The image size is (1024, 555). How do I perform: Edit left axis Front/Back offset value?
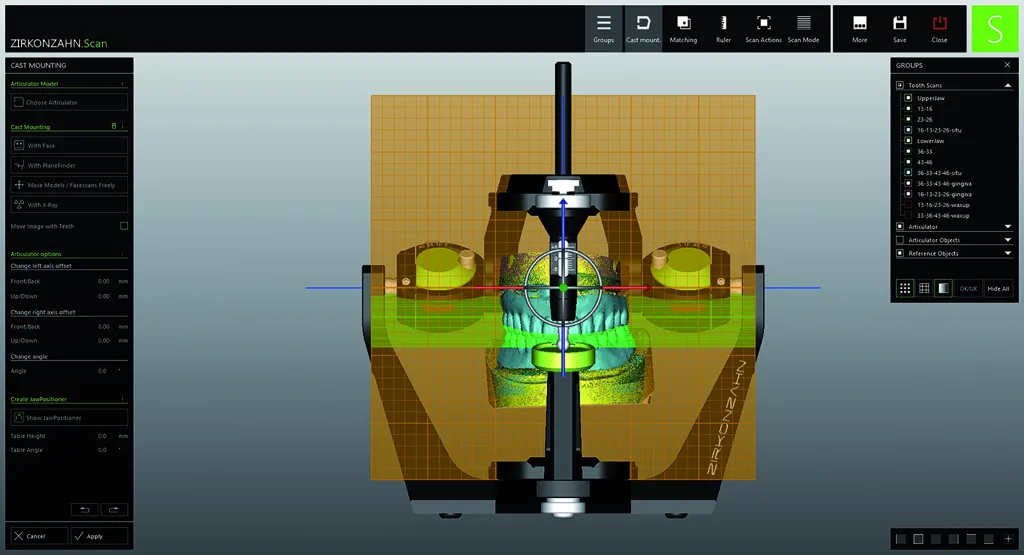click(103, 281)
